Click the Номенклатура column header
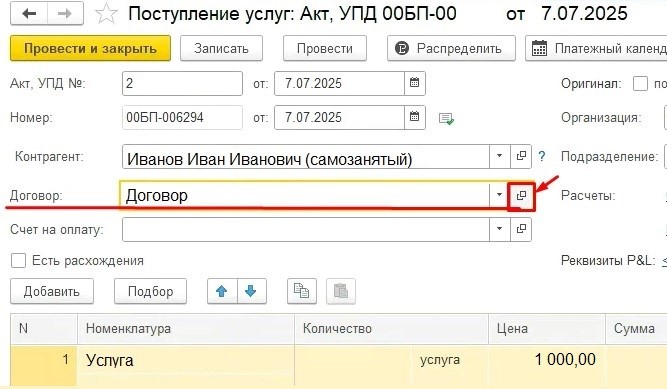Image resolution: width=667 pixels, height=389 pixels. click(x=186, y=329)
